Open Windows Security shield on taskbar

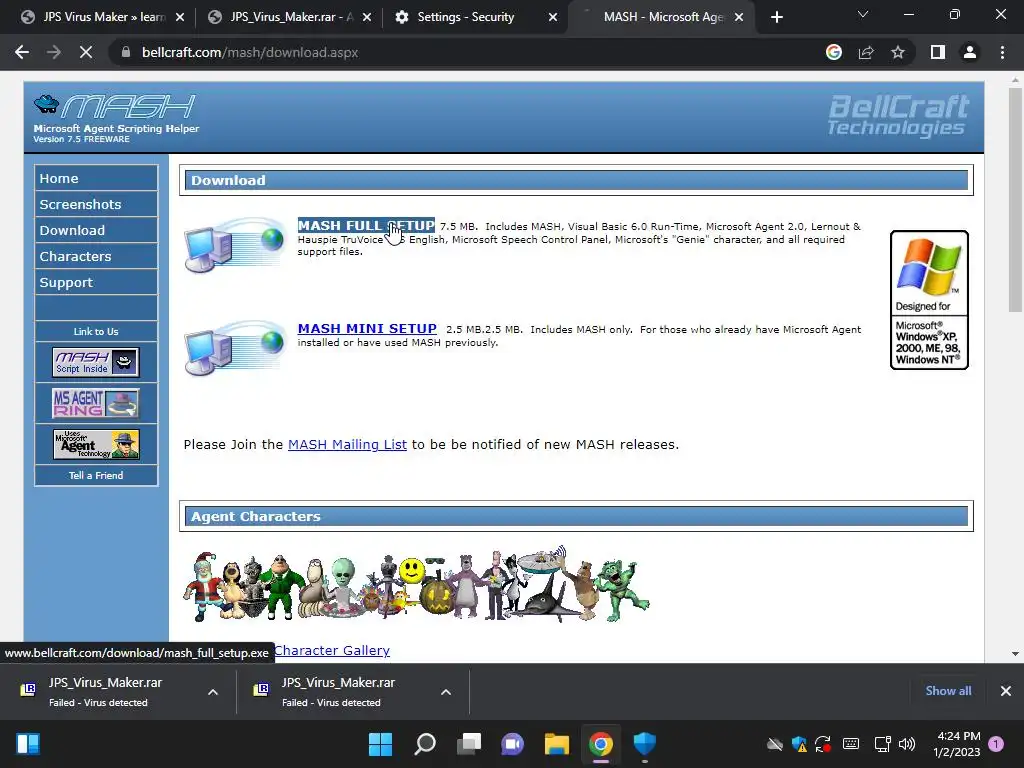tap(645, 744)
